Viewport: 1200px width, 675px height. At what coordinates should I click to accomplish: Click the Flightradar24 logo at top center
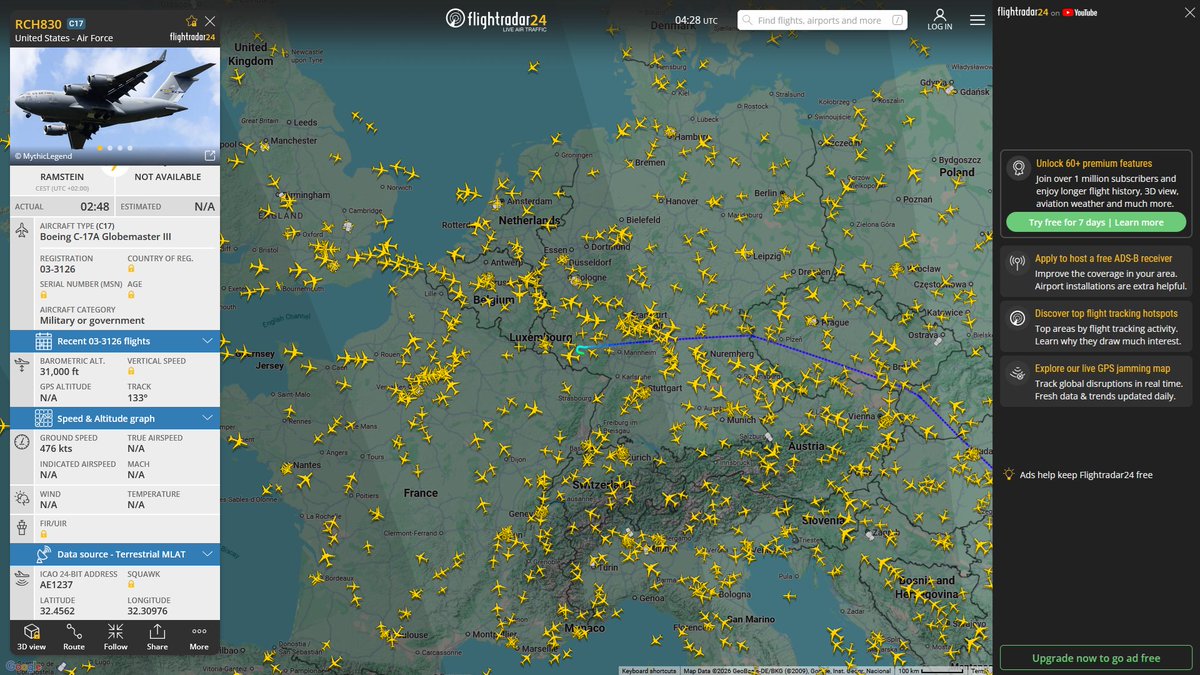(498, 20)
